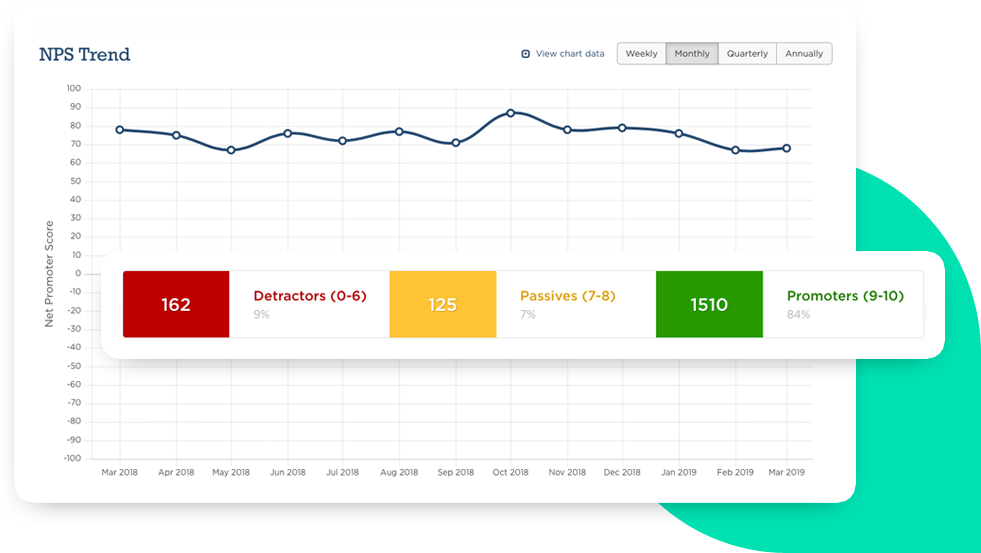Click the Passives (7-8) label
The height and width of the screenshot is (553, 981).
click(x=568, y=296)
